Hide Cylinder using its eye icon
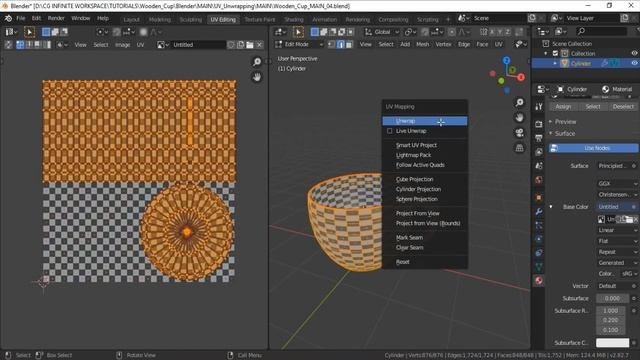The image size is (640, 360). (x=634, y=63)
